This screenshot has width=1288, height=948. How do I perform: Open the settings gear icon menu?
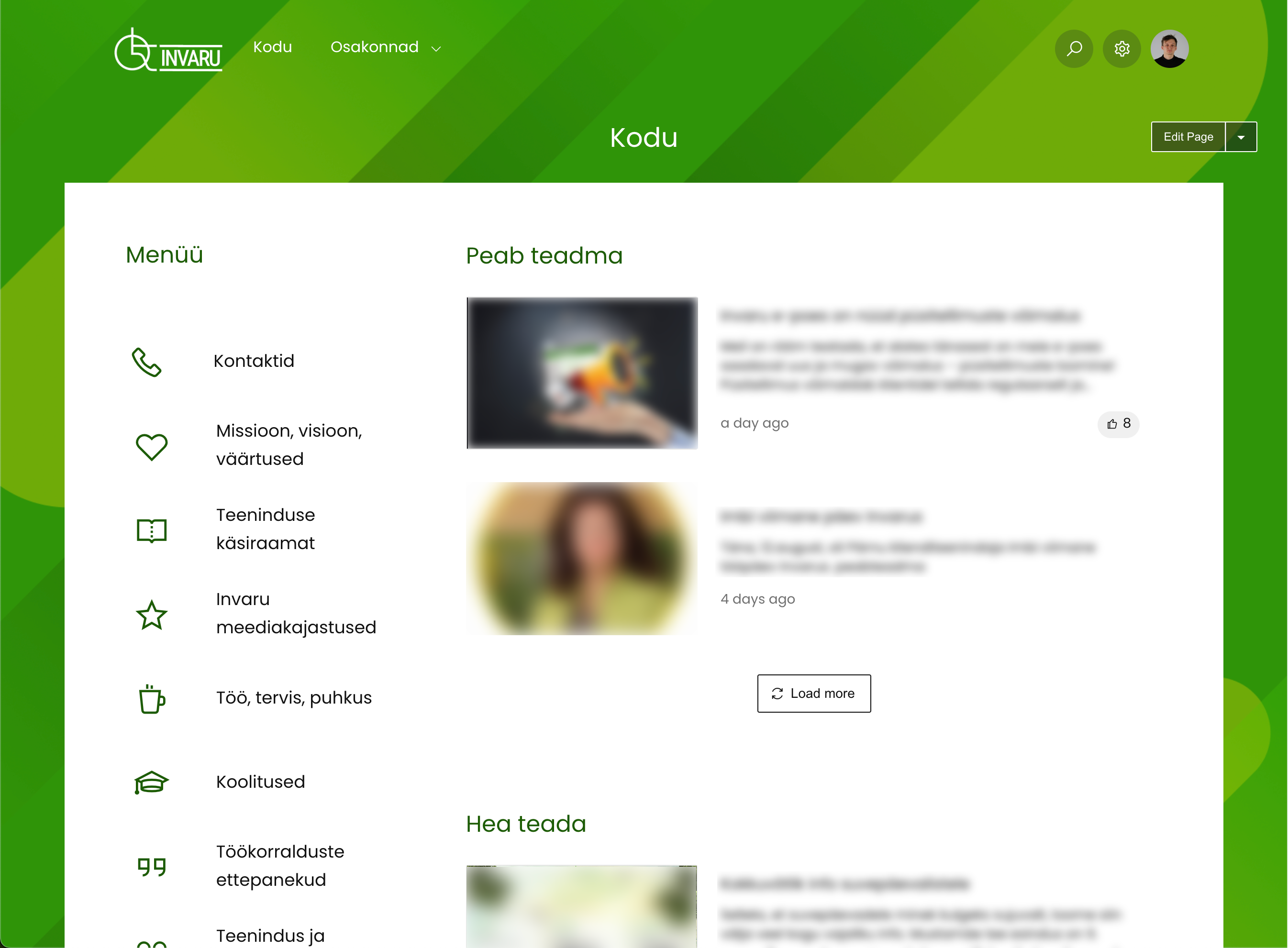[1122, 48]
